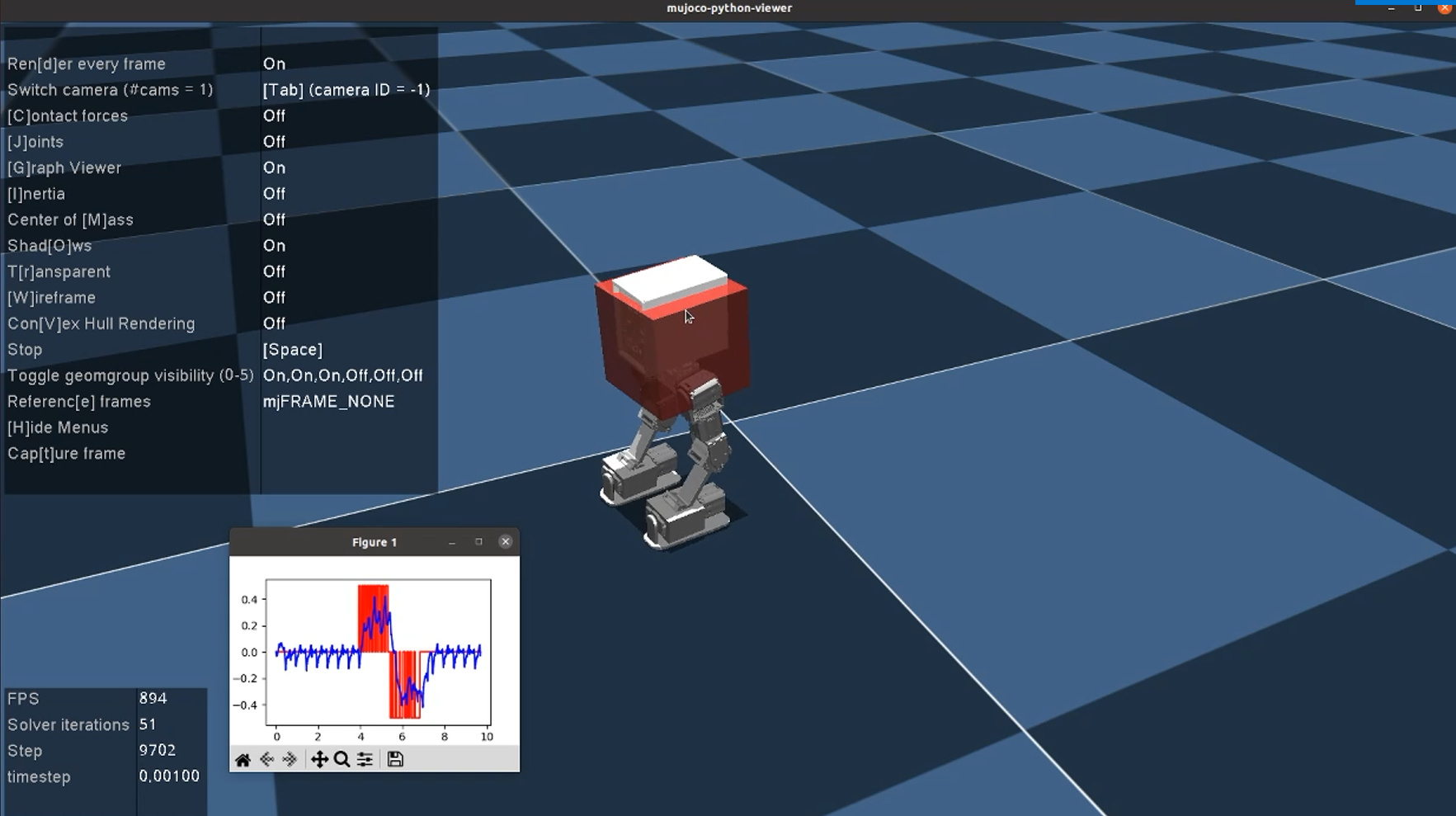This screenshot has height=816, width=1456.
Task: Click the 'On' value for Graph Viewer
Action: click(274, 167)
